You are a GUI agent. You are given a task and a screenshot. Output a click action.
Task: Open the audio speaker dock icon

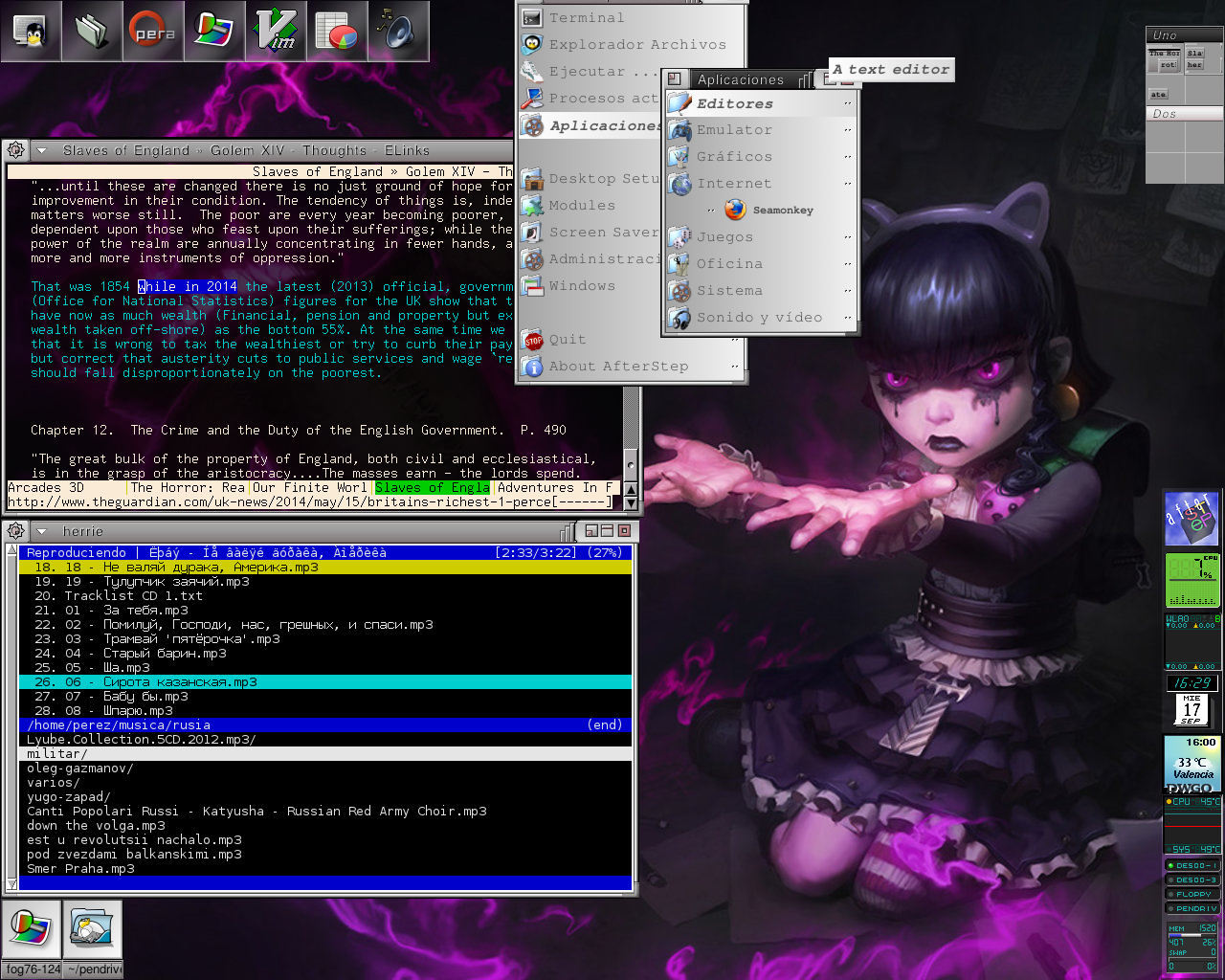398,31
